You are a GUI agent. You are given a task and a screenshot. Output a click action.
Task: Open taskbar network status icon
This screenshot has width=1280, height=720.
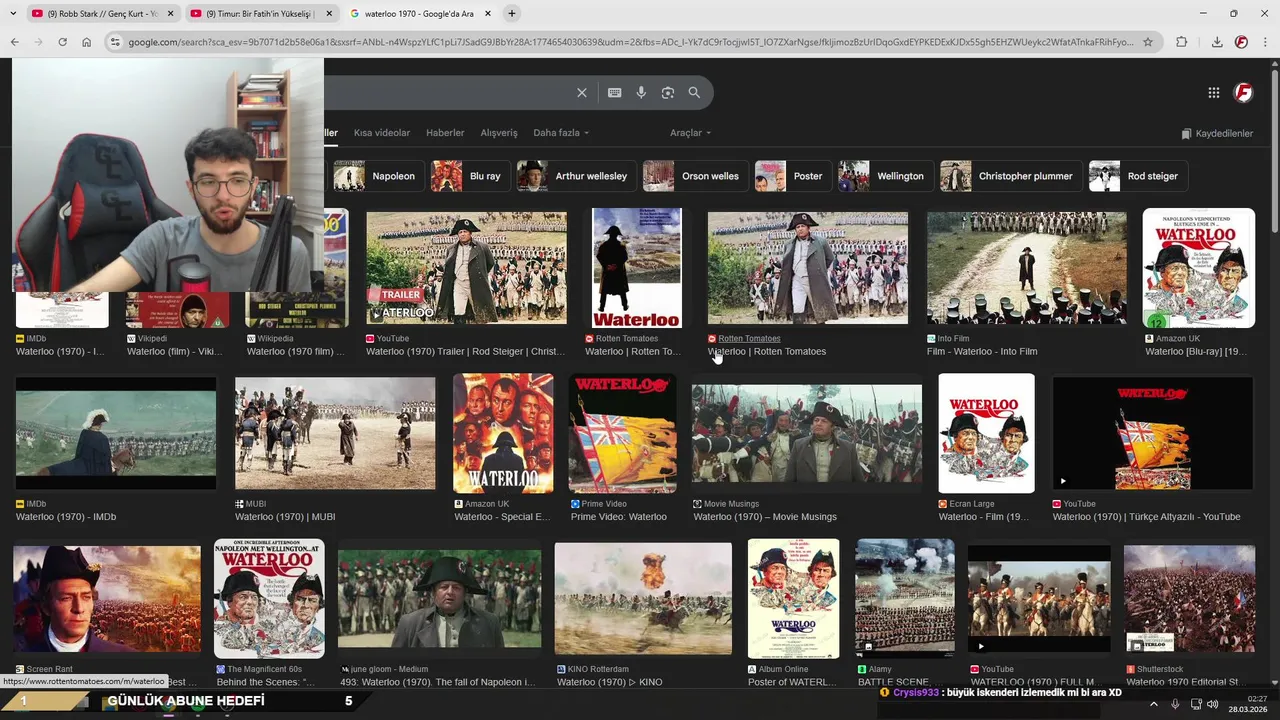click(1196, 704)
